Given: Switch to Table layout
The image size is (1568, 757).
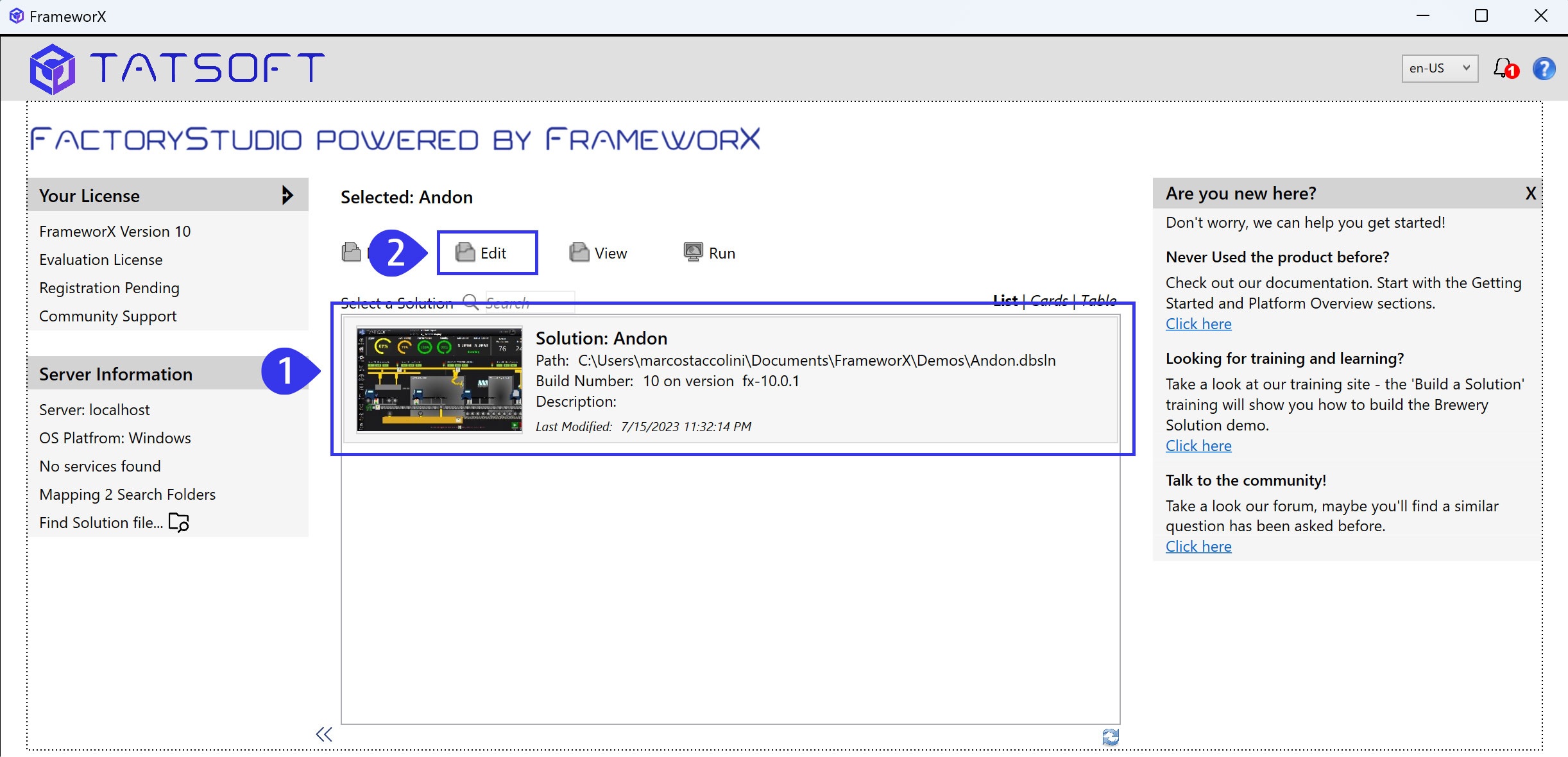Looking at the screenshot, I should point(1098,300).
